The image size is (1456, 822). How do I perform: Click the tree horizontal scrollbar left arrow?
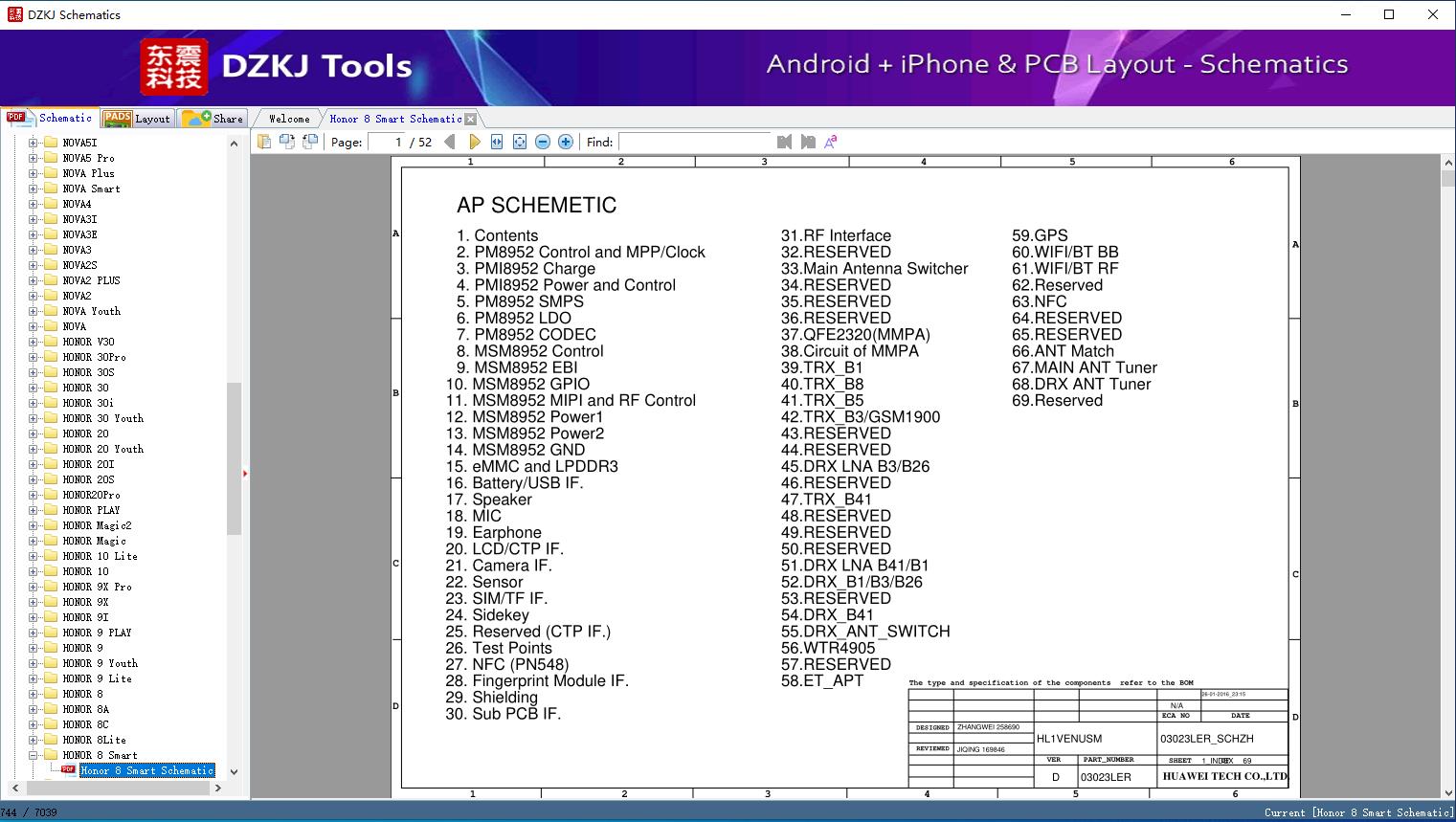tap(14, 789)
